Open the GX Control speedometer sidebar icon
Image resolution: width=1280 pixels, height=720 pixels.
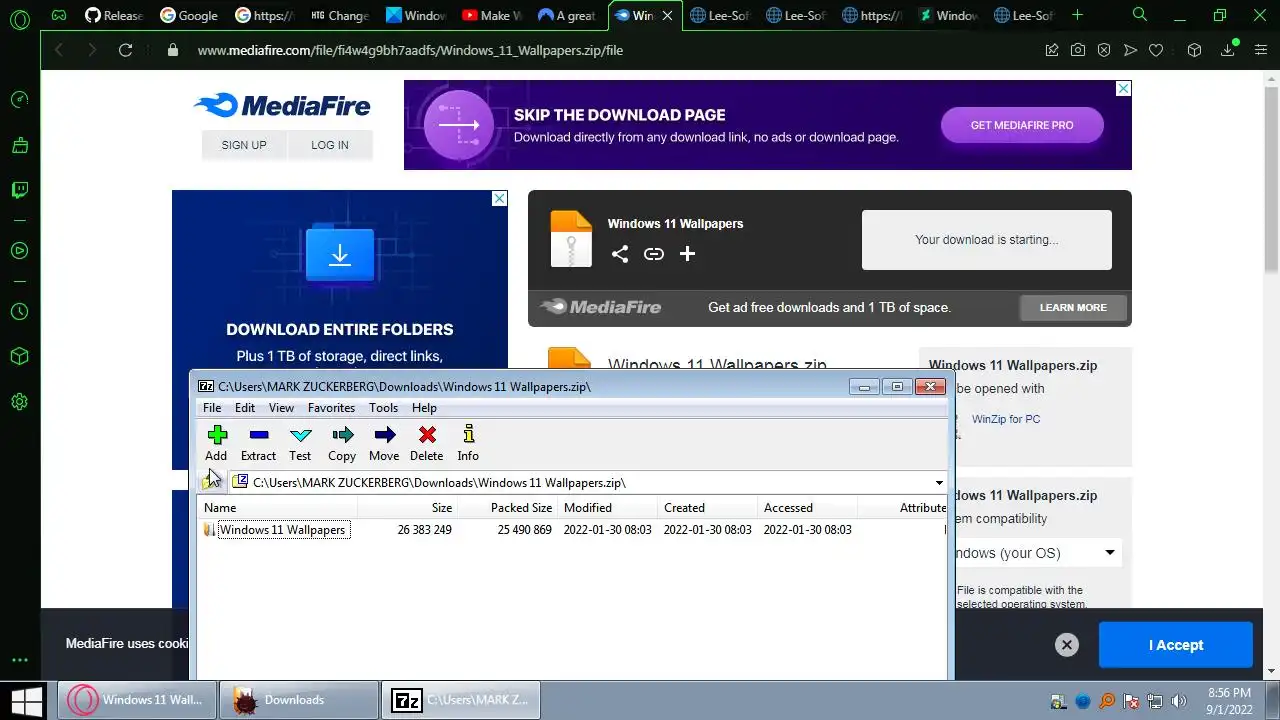(19, 99)
